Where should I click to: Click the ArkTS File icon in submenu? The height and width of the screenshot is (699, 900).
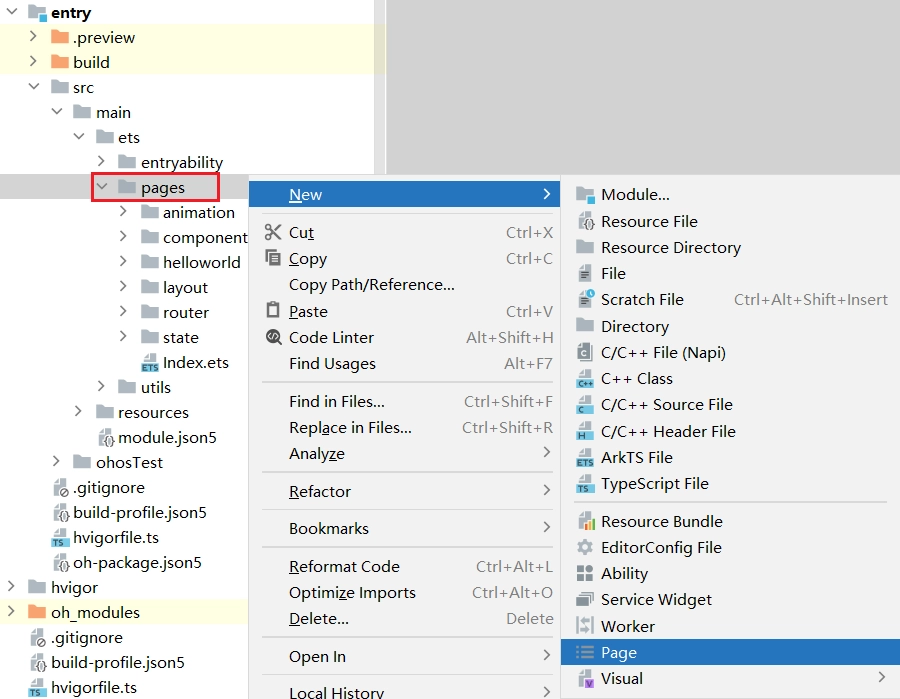coord(585,458)
